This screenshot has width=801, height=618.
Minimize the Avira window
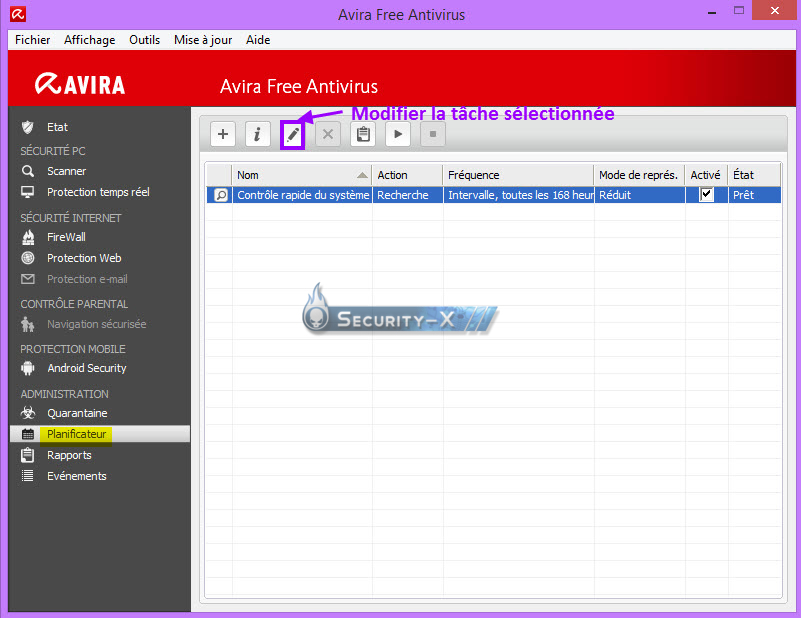pos(712,11)
